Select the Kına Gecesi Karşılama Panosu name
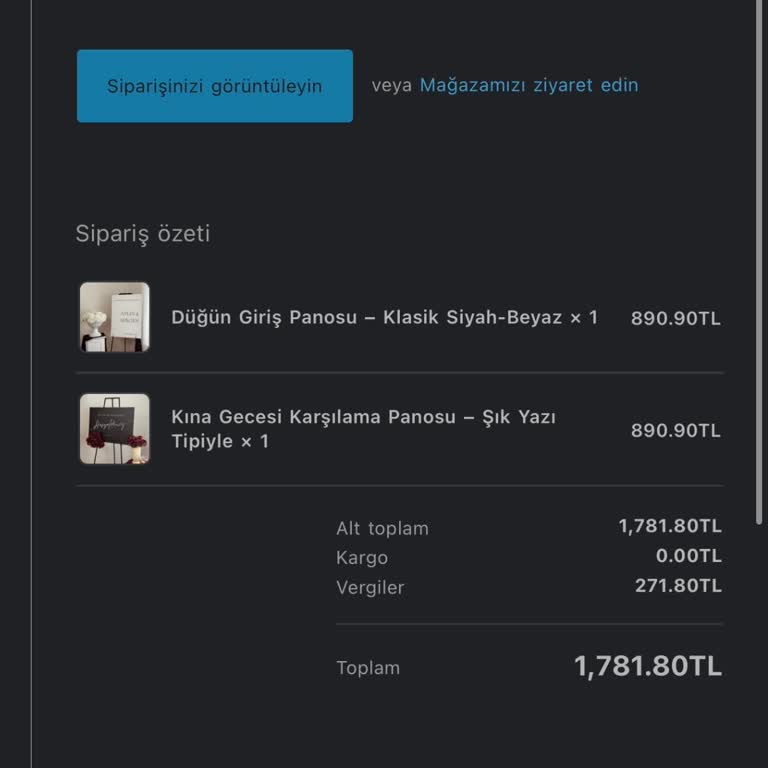The image size is (768, 768). tap(363, 429)
